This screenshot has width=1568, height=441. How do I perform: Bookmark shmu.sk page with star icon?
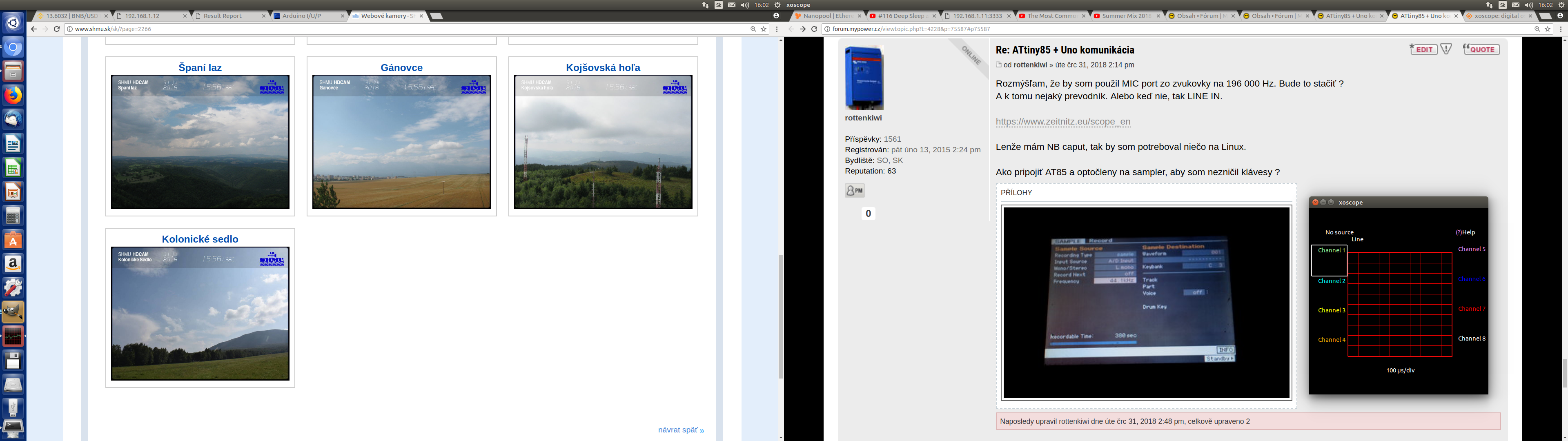click(763, 29)
